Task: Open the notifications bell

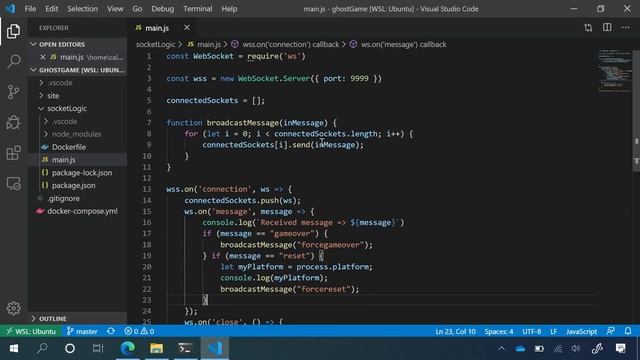Action: pyautogui.click(x=628, y=331)
